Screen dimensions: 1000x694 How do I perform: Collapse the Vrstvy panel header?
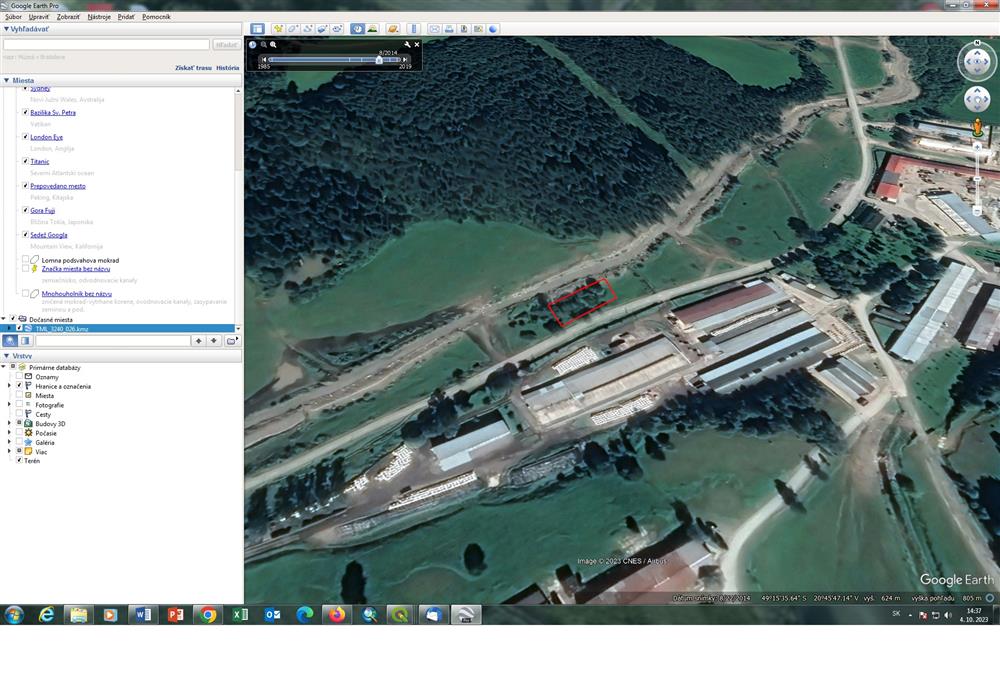(6, 356)
